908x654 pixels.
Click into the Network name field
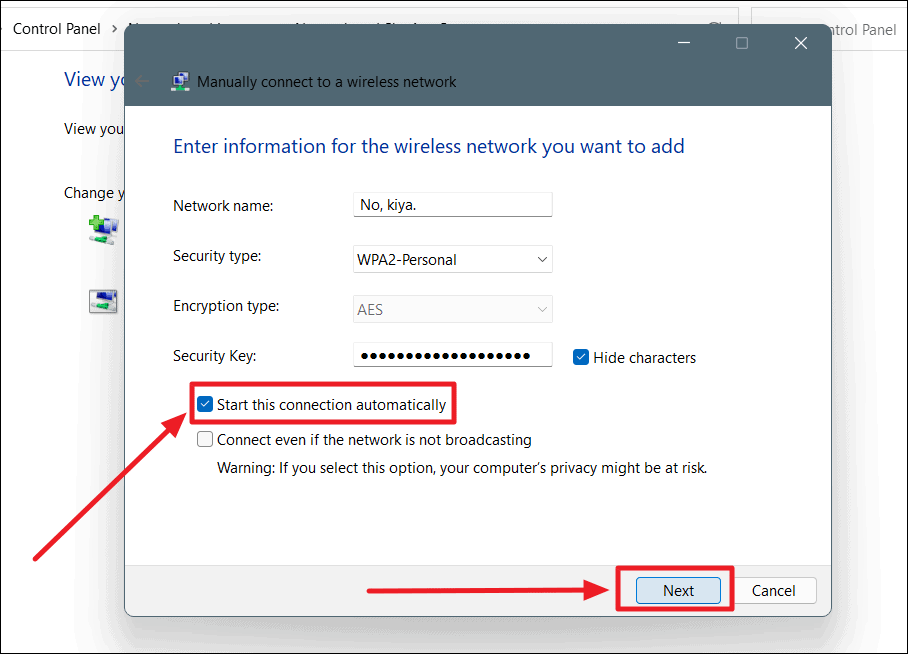452,205
